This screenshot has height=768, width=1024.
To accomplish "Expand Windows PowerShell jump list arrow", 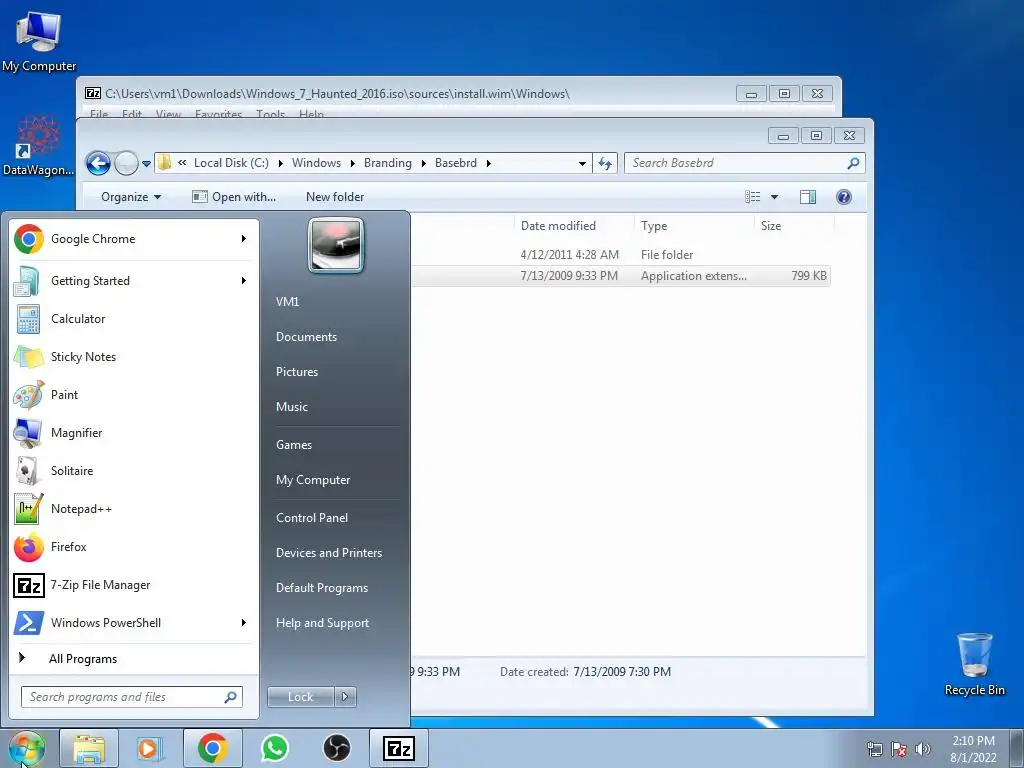I will (244, 622).
